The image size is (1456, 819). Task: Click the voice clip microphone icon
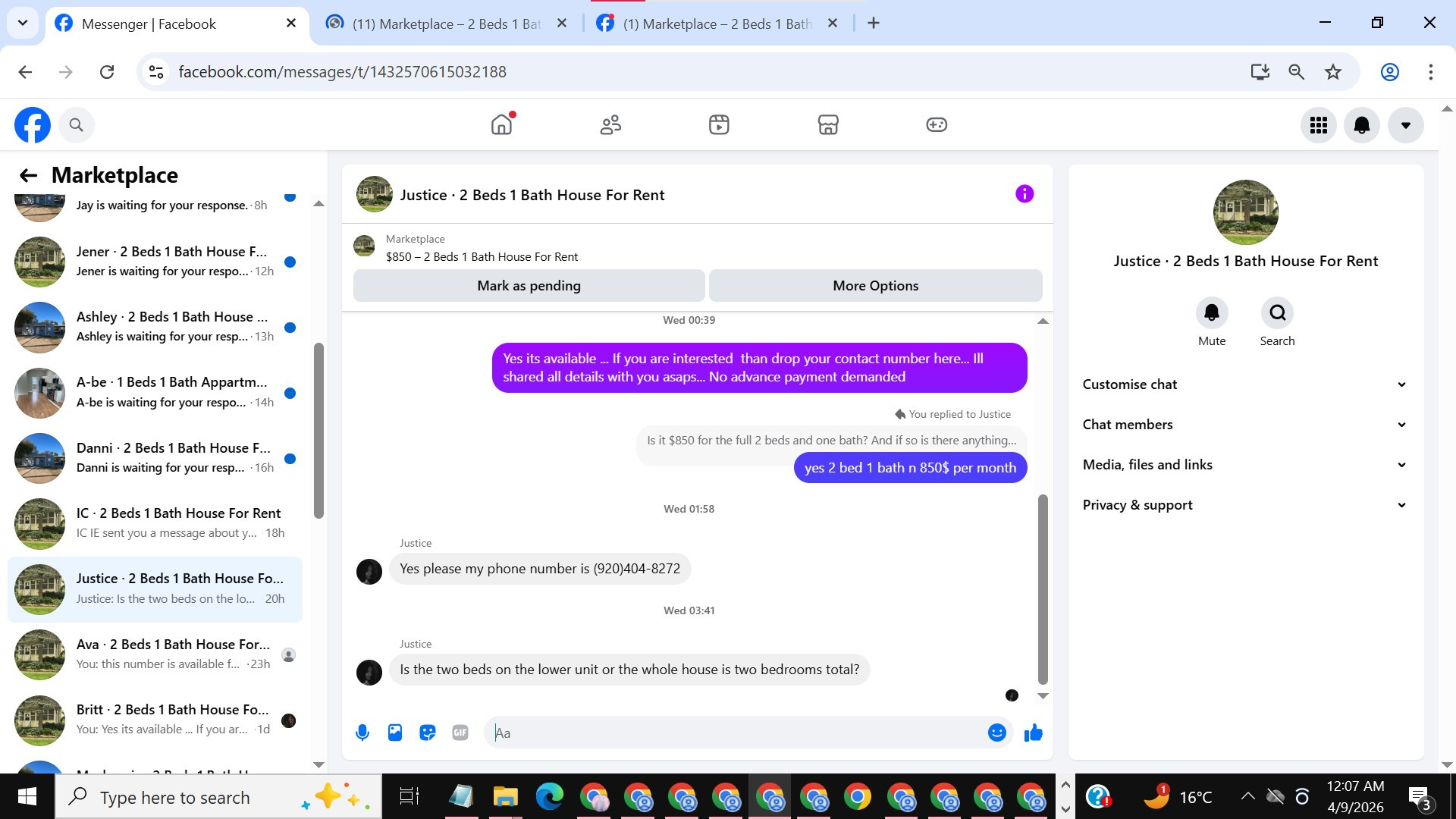pos(362,733)
